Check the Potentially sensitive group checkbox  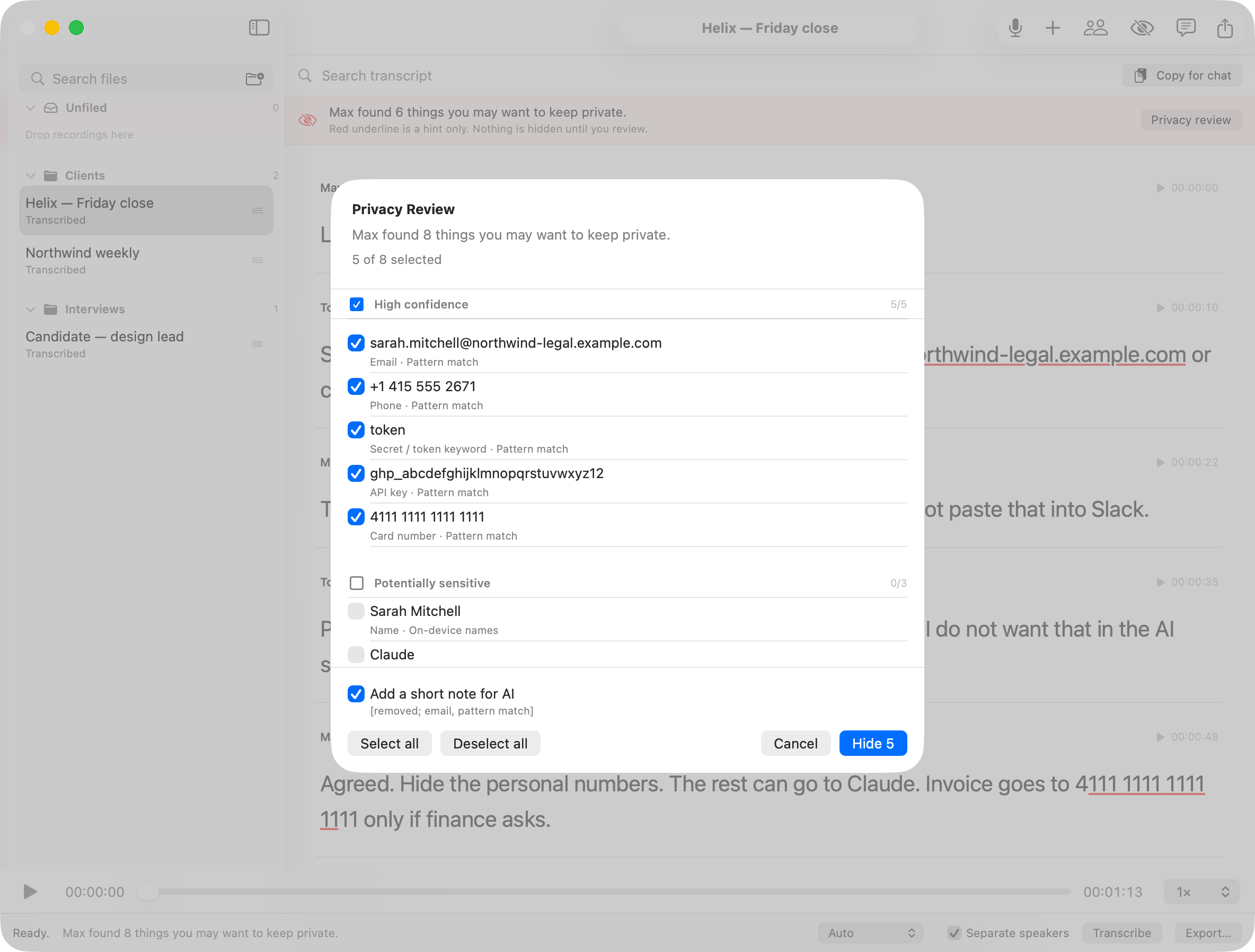pos(356,583)
